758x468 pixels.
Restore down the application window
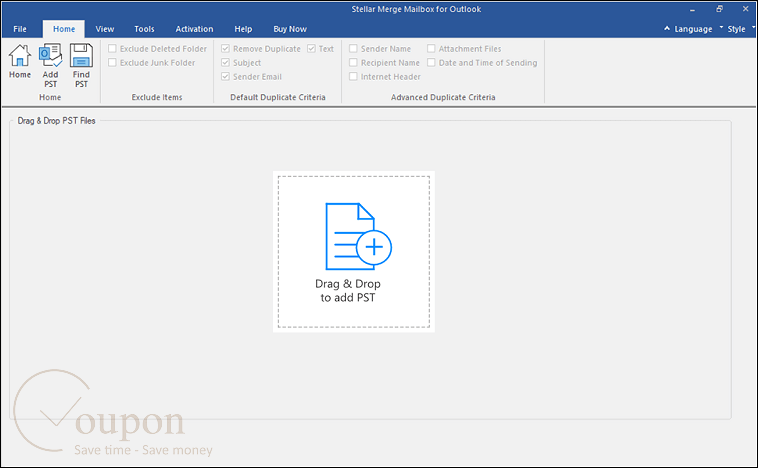tap(719, 9)
